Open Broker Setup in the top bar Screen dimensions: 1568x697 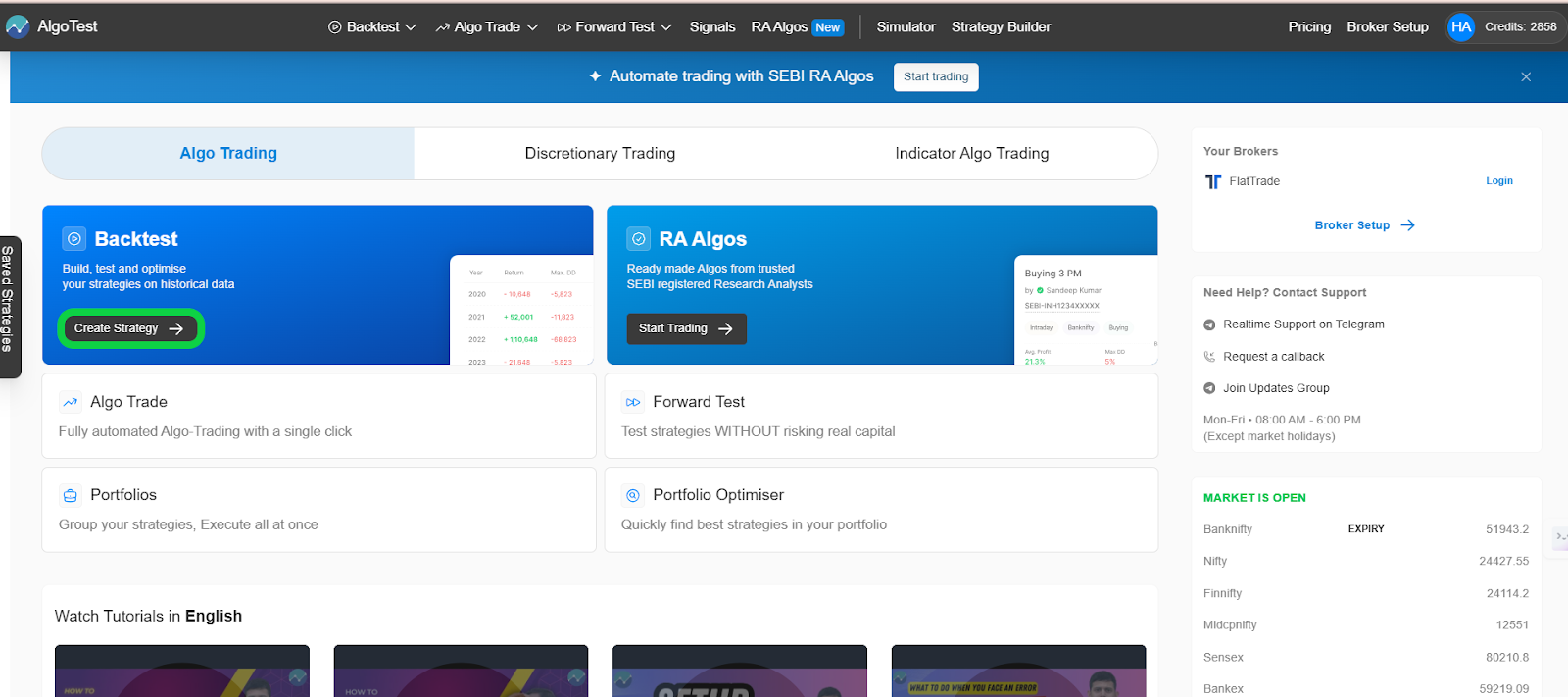pyautogui.click(x=1388, y=27)
